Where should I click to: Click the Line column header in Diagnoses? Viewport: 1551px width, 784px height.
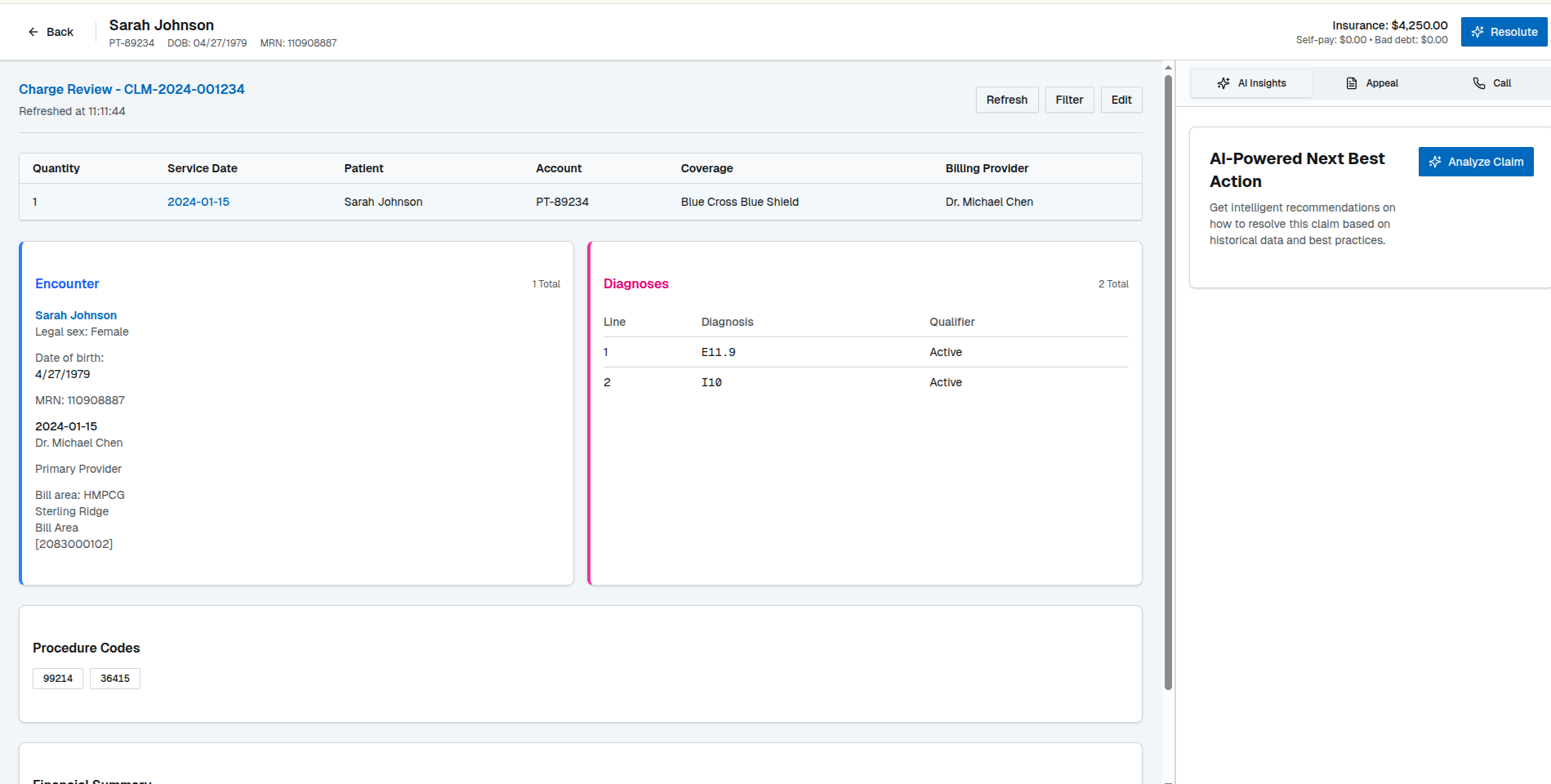(614, 322)
